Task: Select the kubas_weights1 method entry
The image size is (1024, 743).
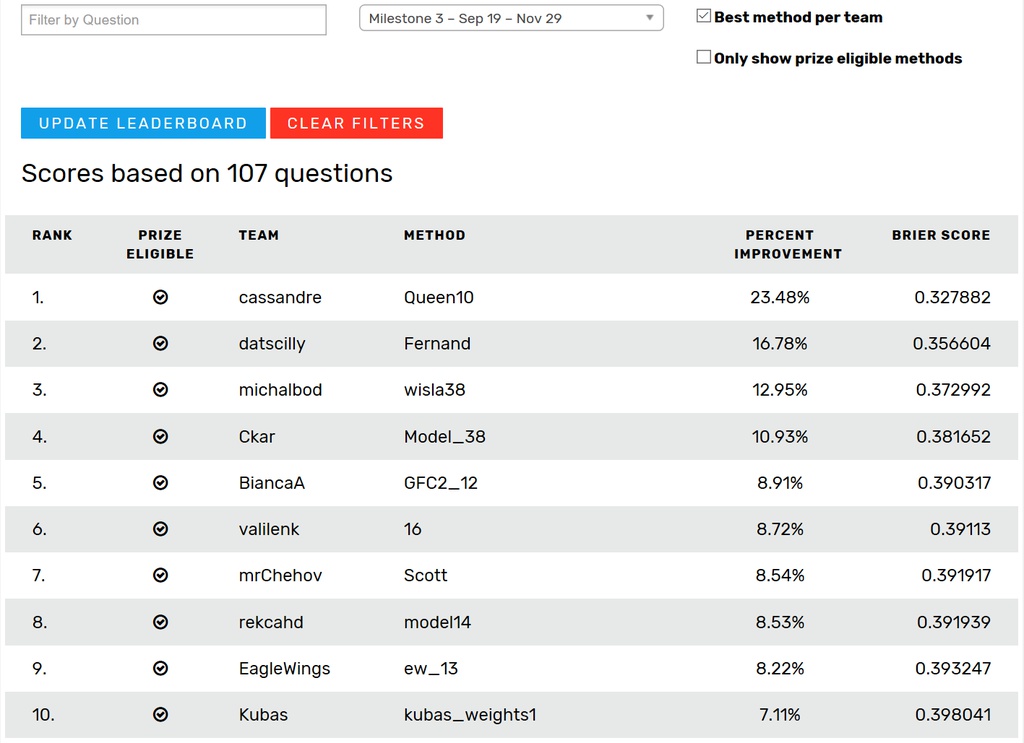Action: coord(470,714)
